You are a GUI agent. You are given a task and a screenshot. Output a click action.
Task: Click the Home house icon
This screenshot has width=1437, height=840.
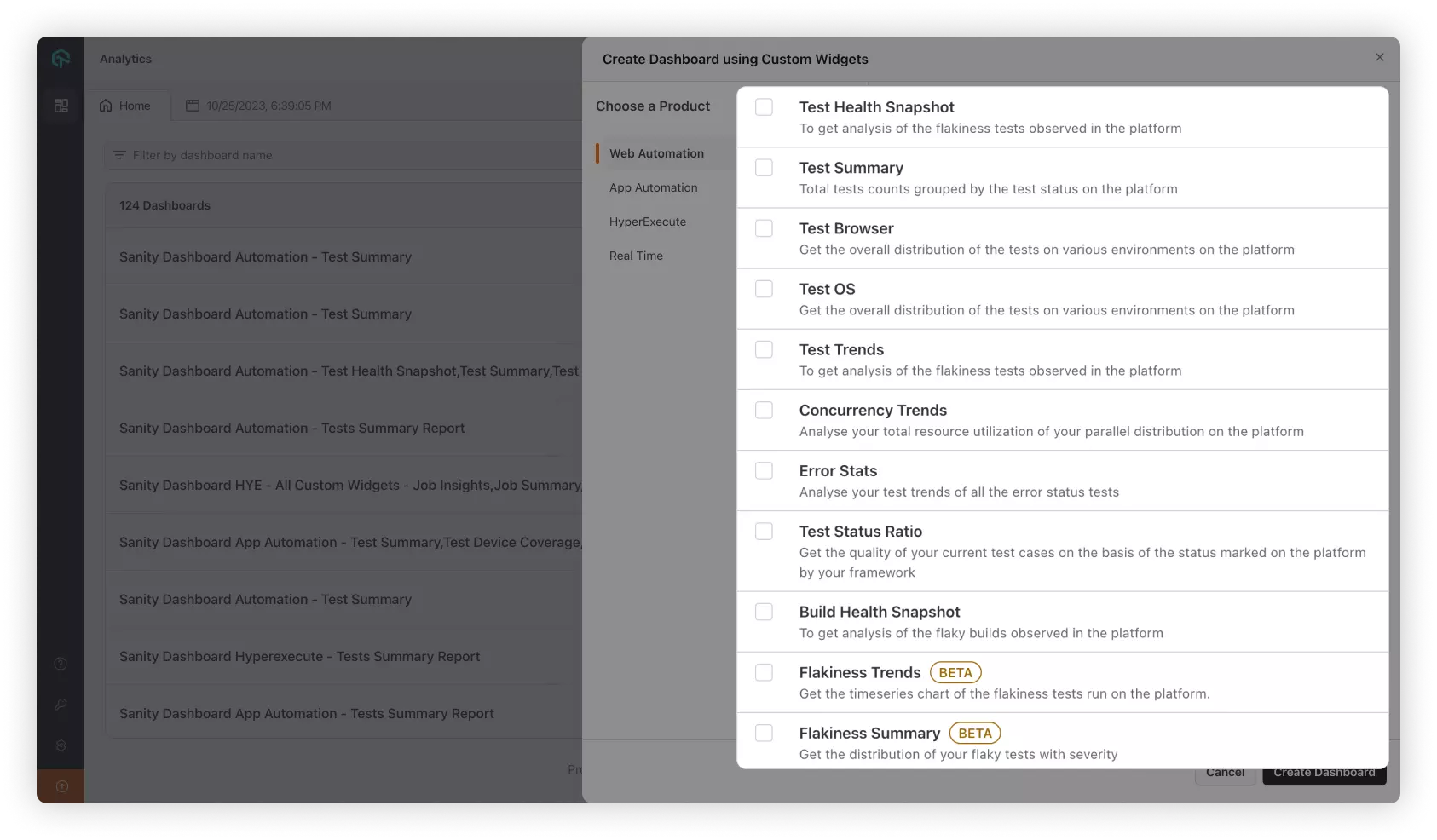(106, 106)
